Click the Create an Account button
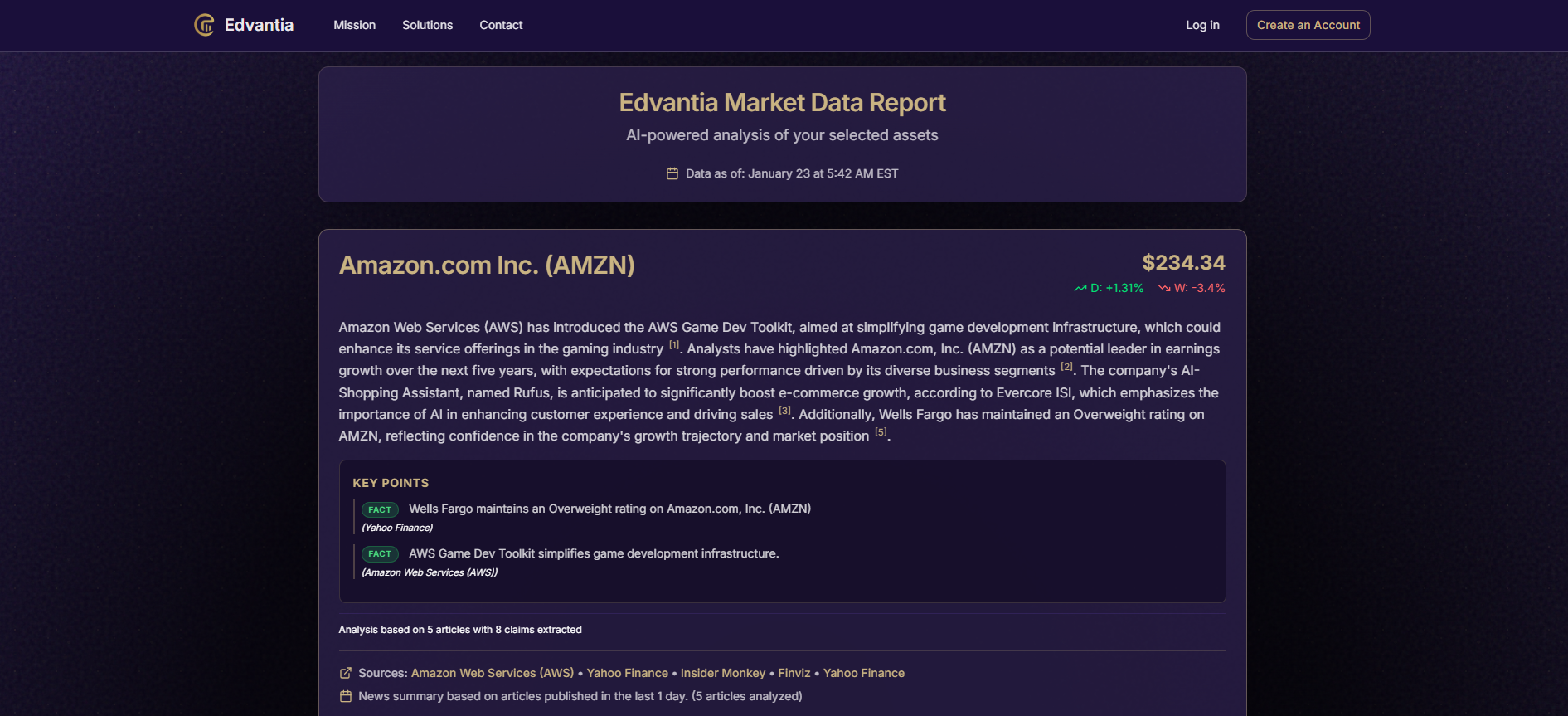The image size is (1568, 716). click(1308, 25)
